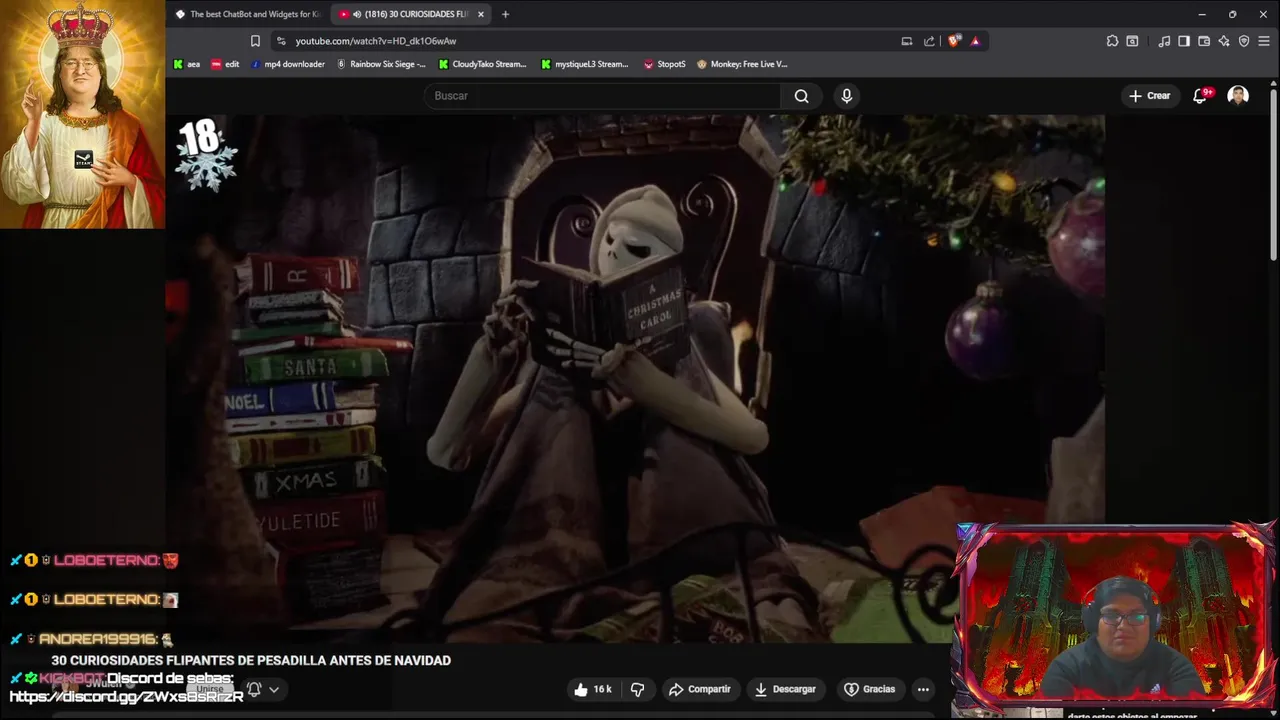Search YouTube with the magnifier button
Image resolution: width=1280 pixels, height=720 pixels.
click(801, 96)
